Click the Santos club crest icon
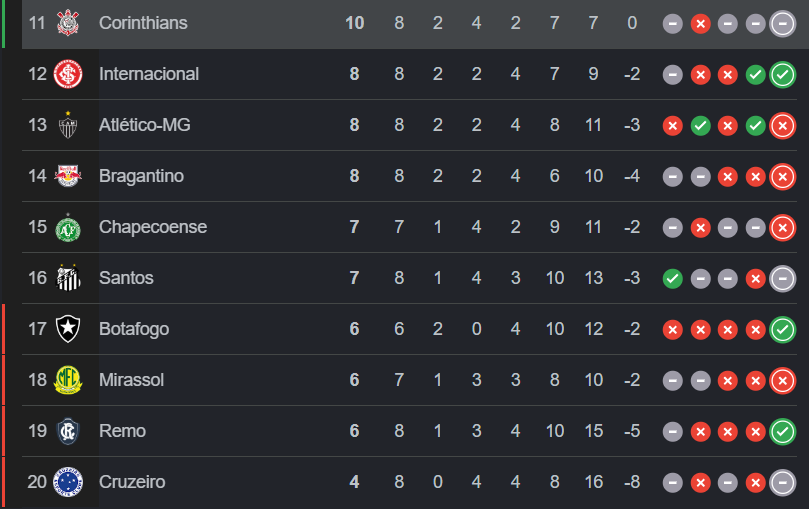This screenshot has width=809, height=509. tap(68, 278)
